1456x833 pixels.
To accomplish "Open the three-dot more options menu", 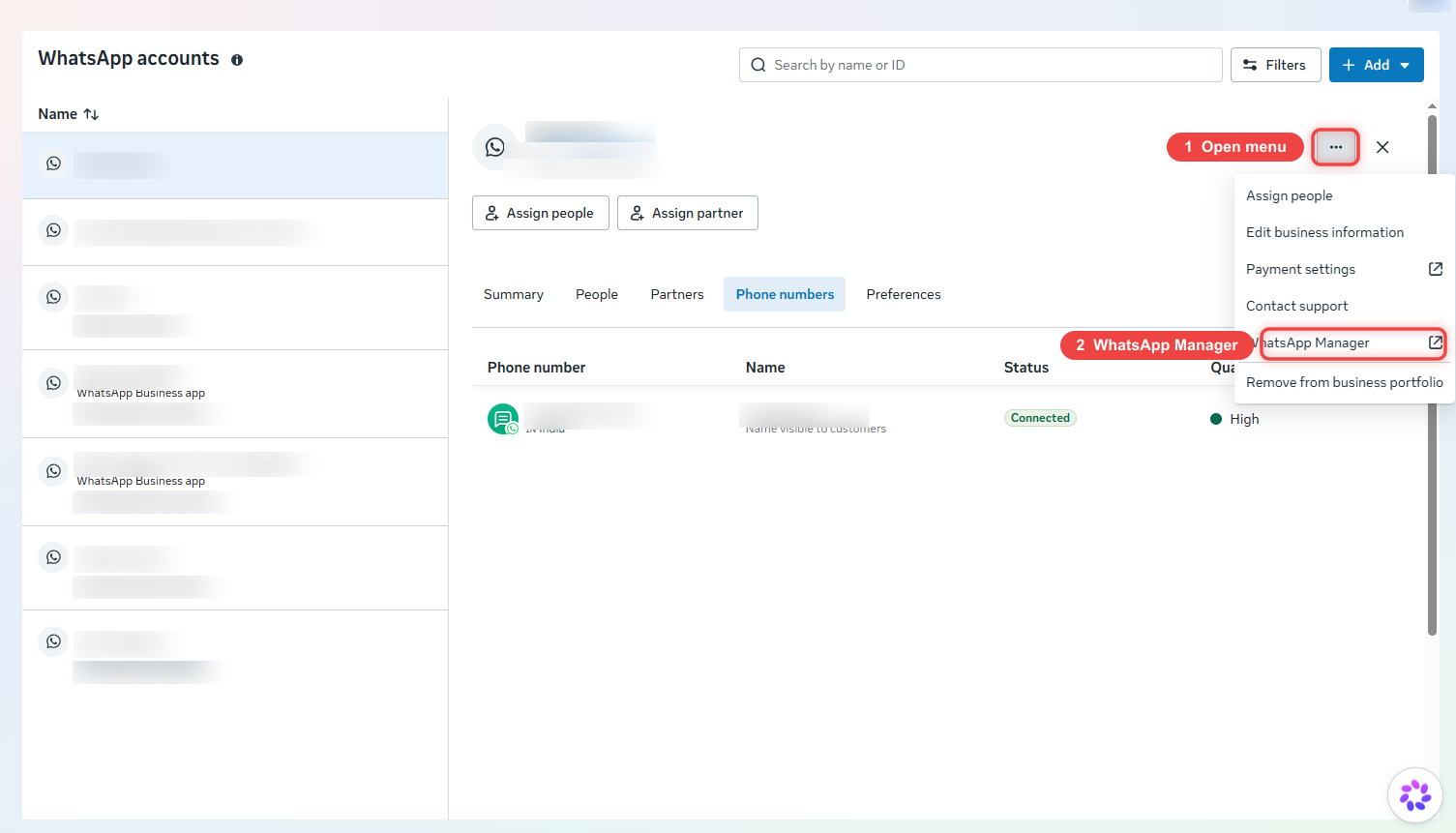I will [x=1335, y=147].
